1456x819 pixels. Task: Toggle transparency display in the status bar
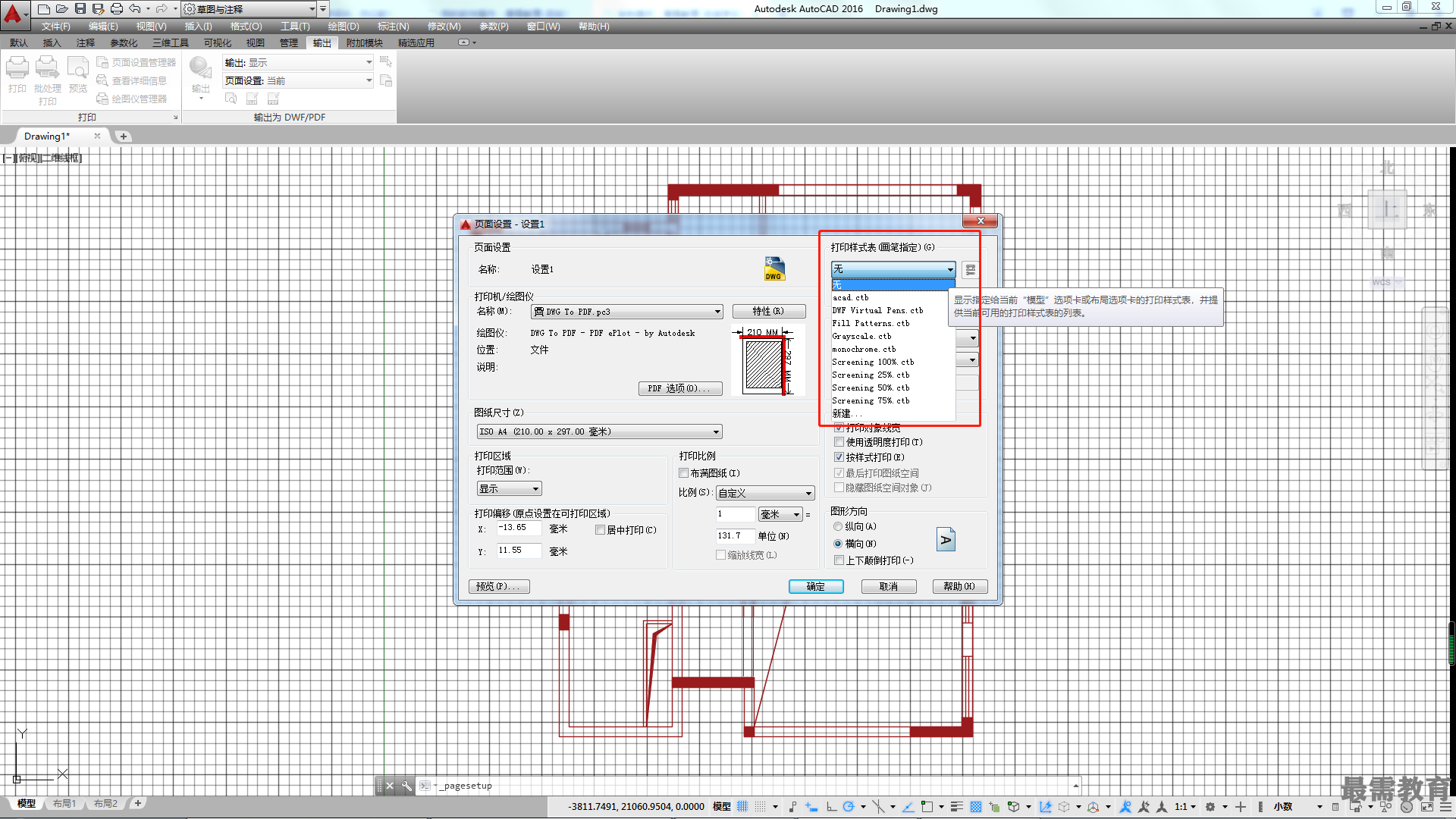click(x=976, y=807)
